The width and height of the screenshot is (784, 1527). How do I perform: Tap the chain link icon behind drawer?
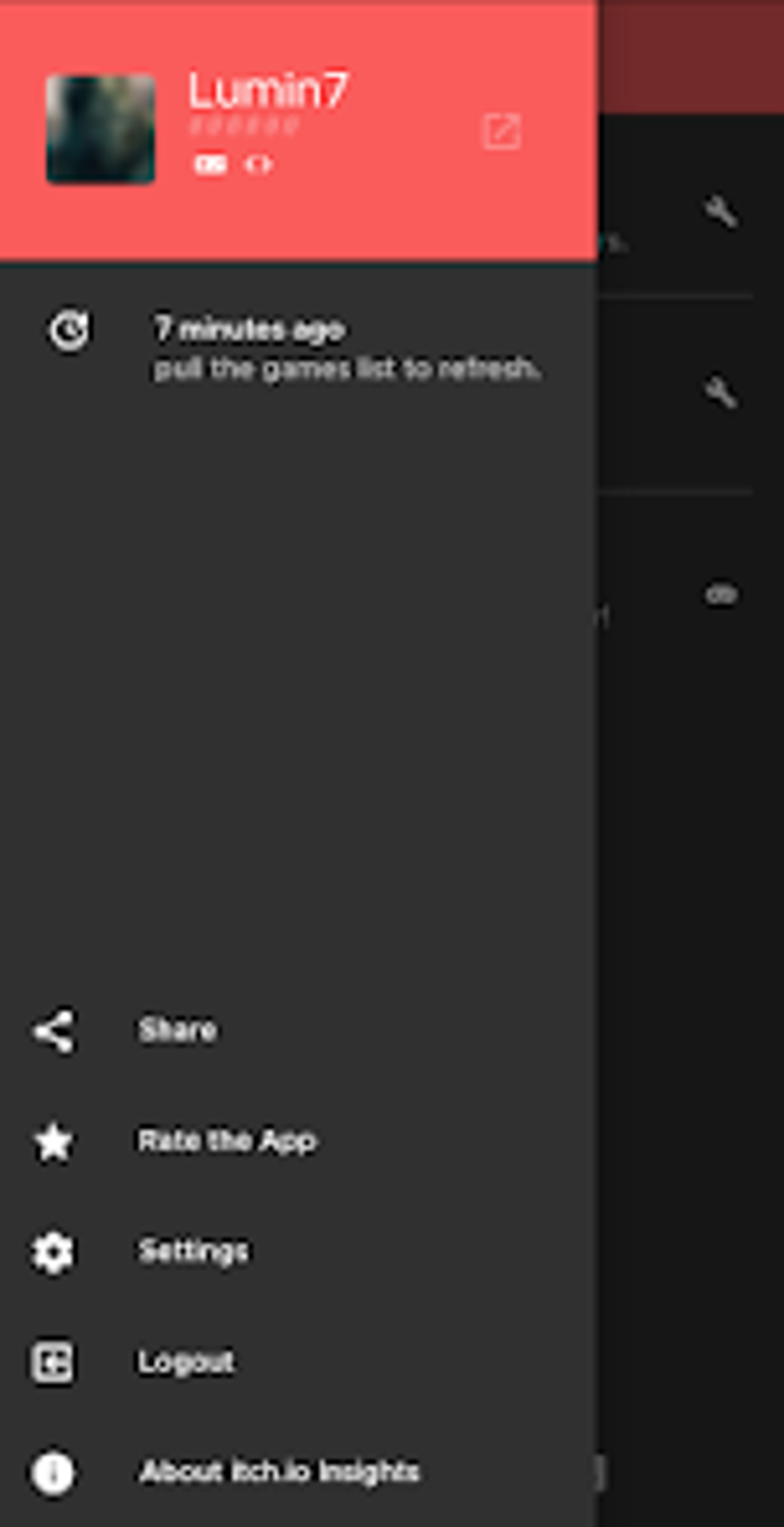coord(721,594)
